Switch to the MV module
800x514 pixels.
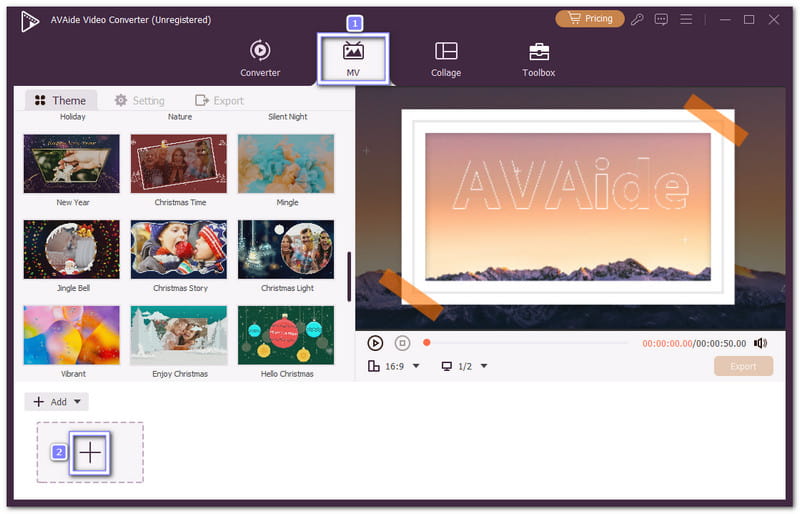[353, 58]
